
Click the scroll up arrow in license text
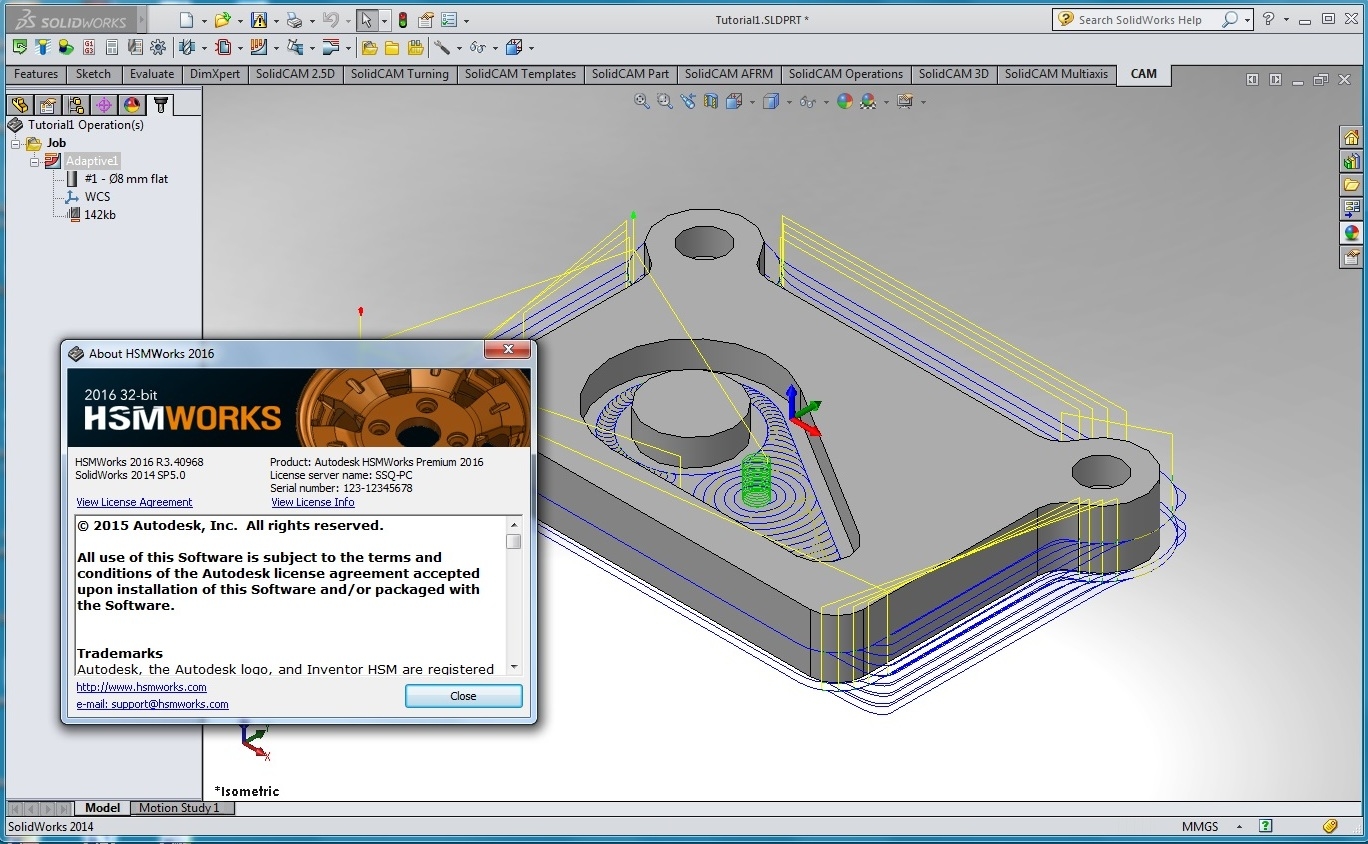(x=514, y=524)
